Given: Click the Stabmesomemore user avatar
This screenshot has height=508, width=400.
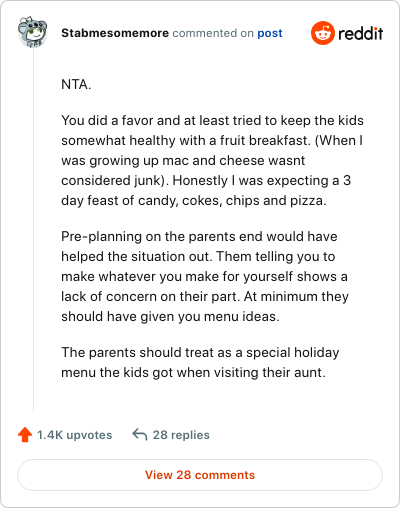Looking at the screenshot, I should (33, 32).
